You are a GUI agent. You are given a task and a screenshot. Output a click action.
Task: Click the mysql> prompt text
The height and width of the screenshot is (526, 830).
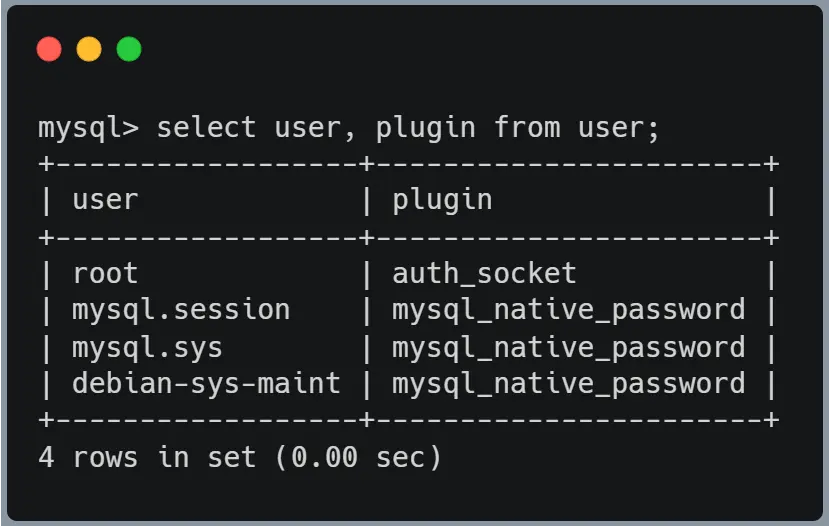tap(88, 128)
